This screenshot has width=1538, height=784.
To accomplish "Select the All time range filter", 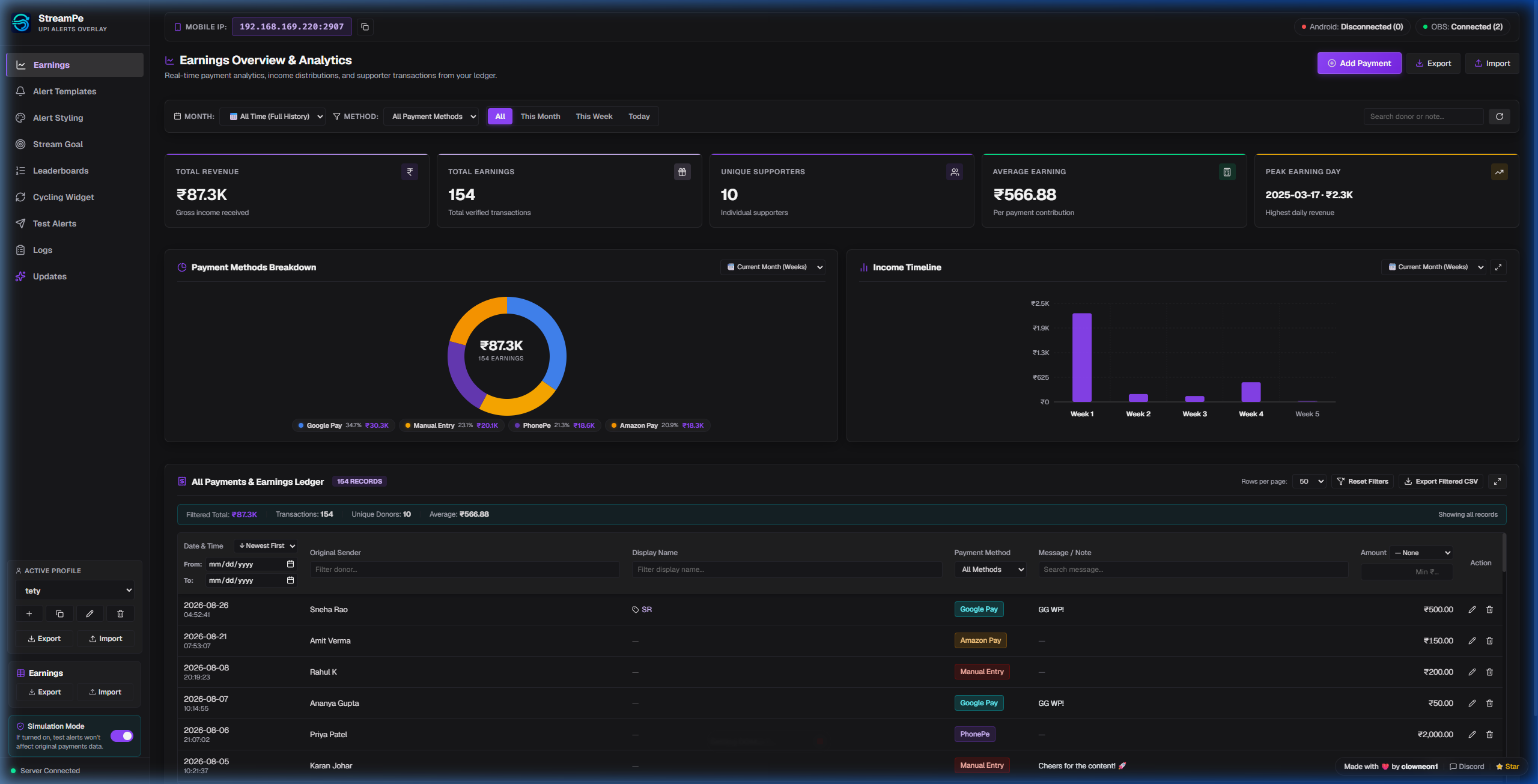I will pyautogui.click(x=500, y=117).
